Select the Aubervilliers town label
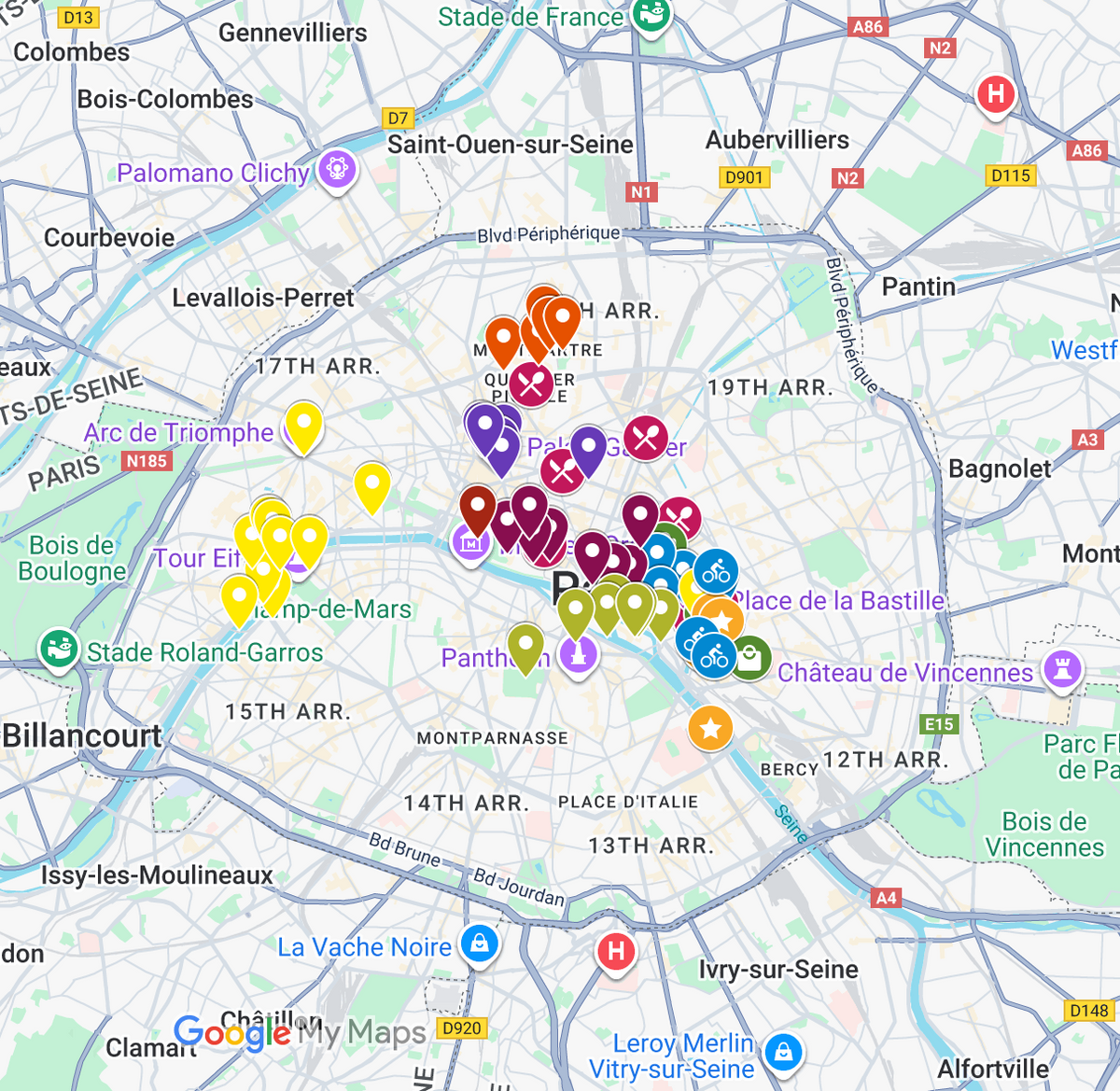Viewport: 1120px width, 1091px height. [777, 140]
